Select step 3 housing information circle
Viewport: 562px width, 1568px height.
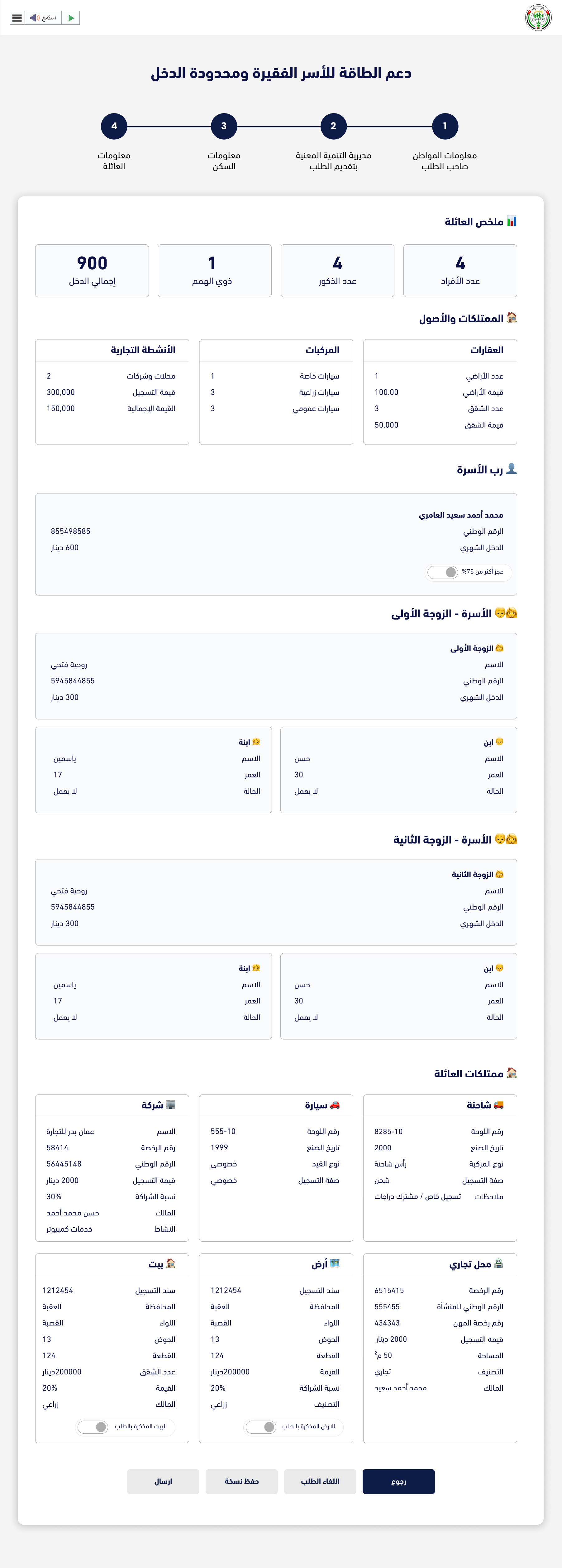(224, 126)
